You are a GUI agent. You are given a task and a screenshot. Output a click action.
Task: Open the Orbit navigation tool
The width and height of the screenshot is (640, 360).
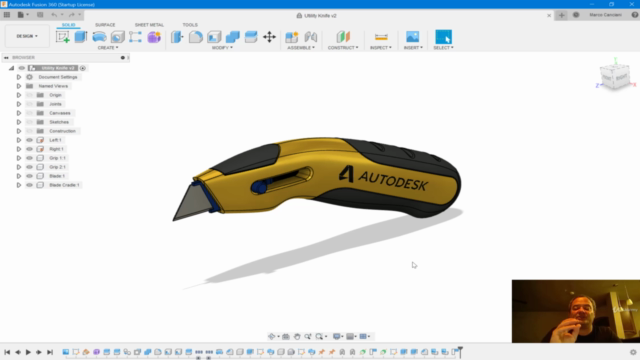pyautogui.click(x=271, y=336)
